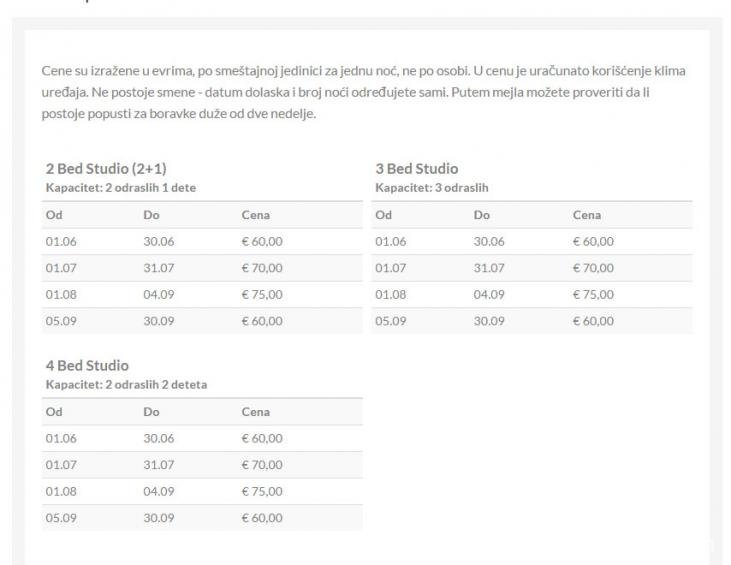Screen dimensions: 731x565
Task: Select the 3 Bed Studio heading
Action: coord(417,168)
